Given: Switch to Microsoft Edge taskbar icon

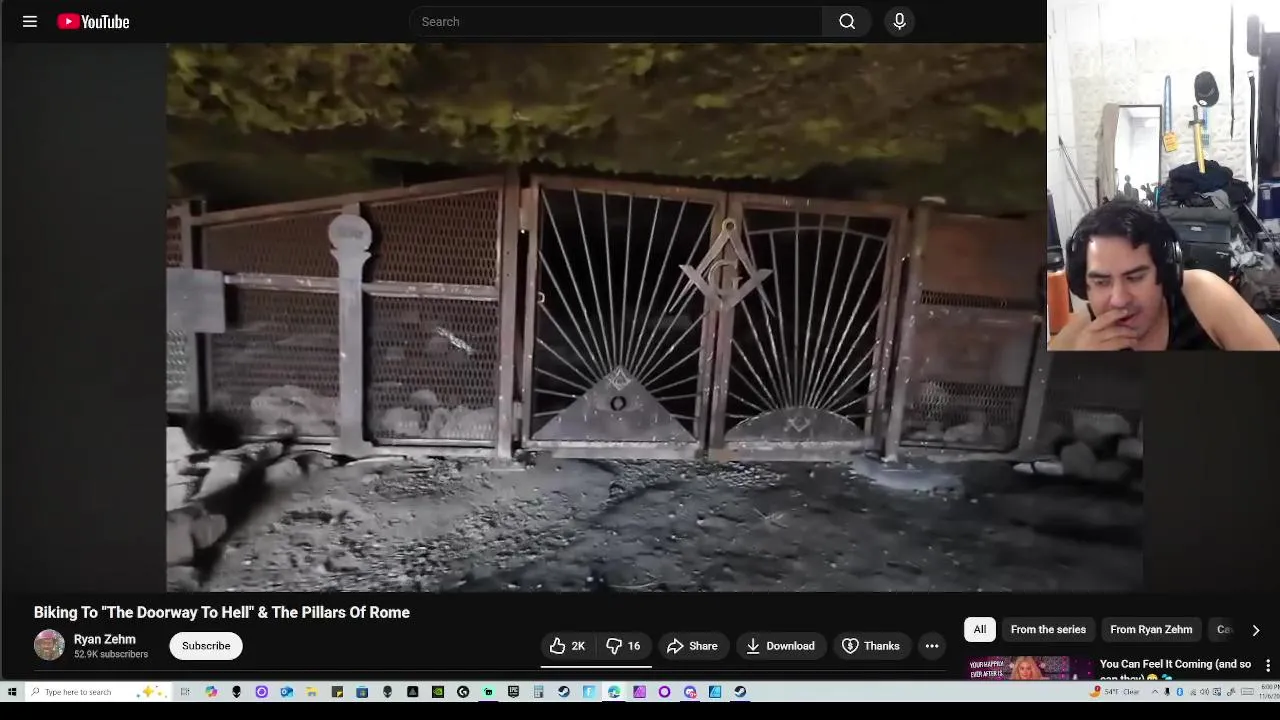Looking at the screenshot, I should 614,691.
